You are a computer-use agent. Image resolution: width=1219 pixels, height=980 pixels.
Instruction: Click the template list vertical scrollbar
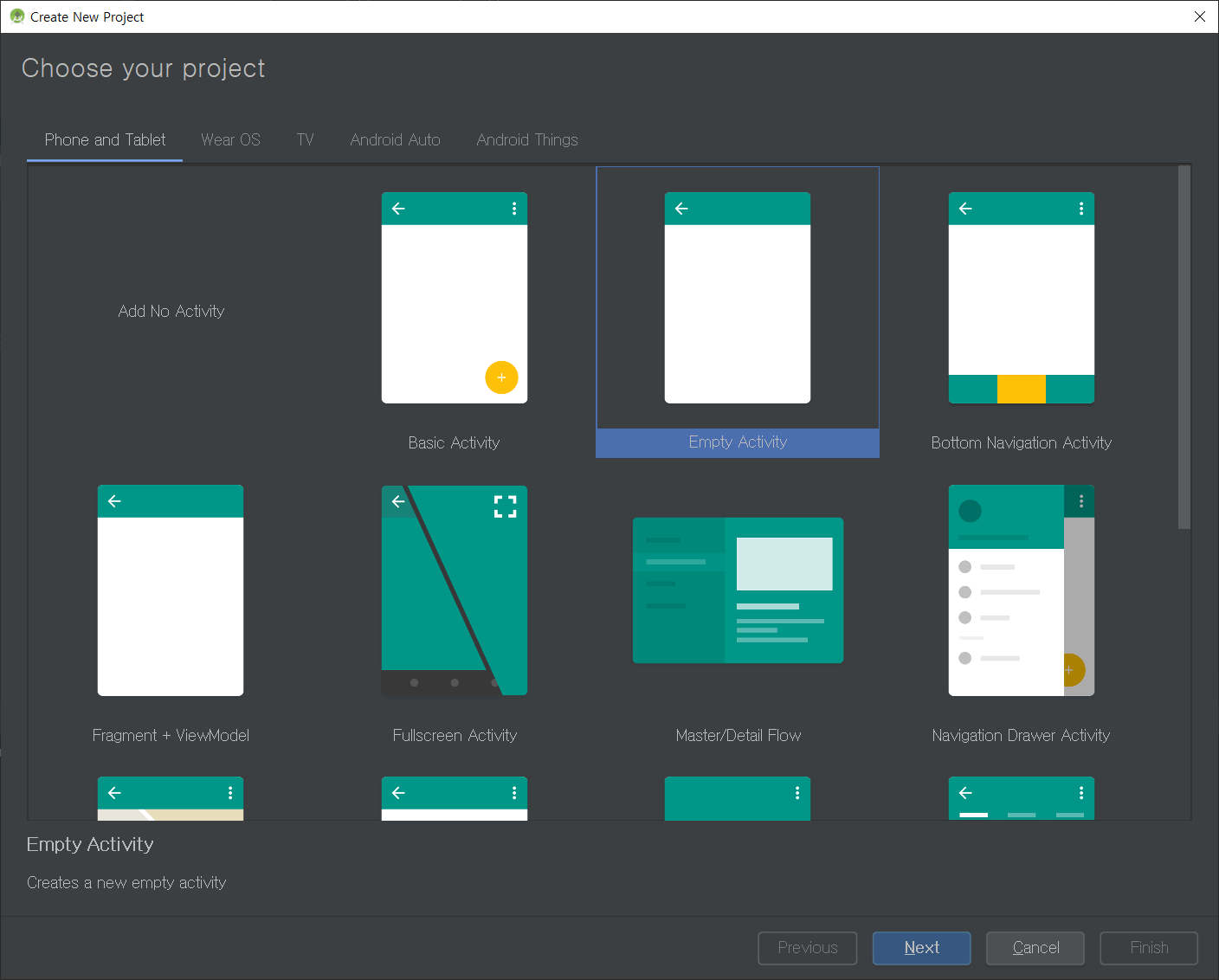(x=1184, y=347)
